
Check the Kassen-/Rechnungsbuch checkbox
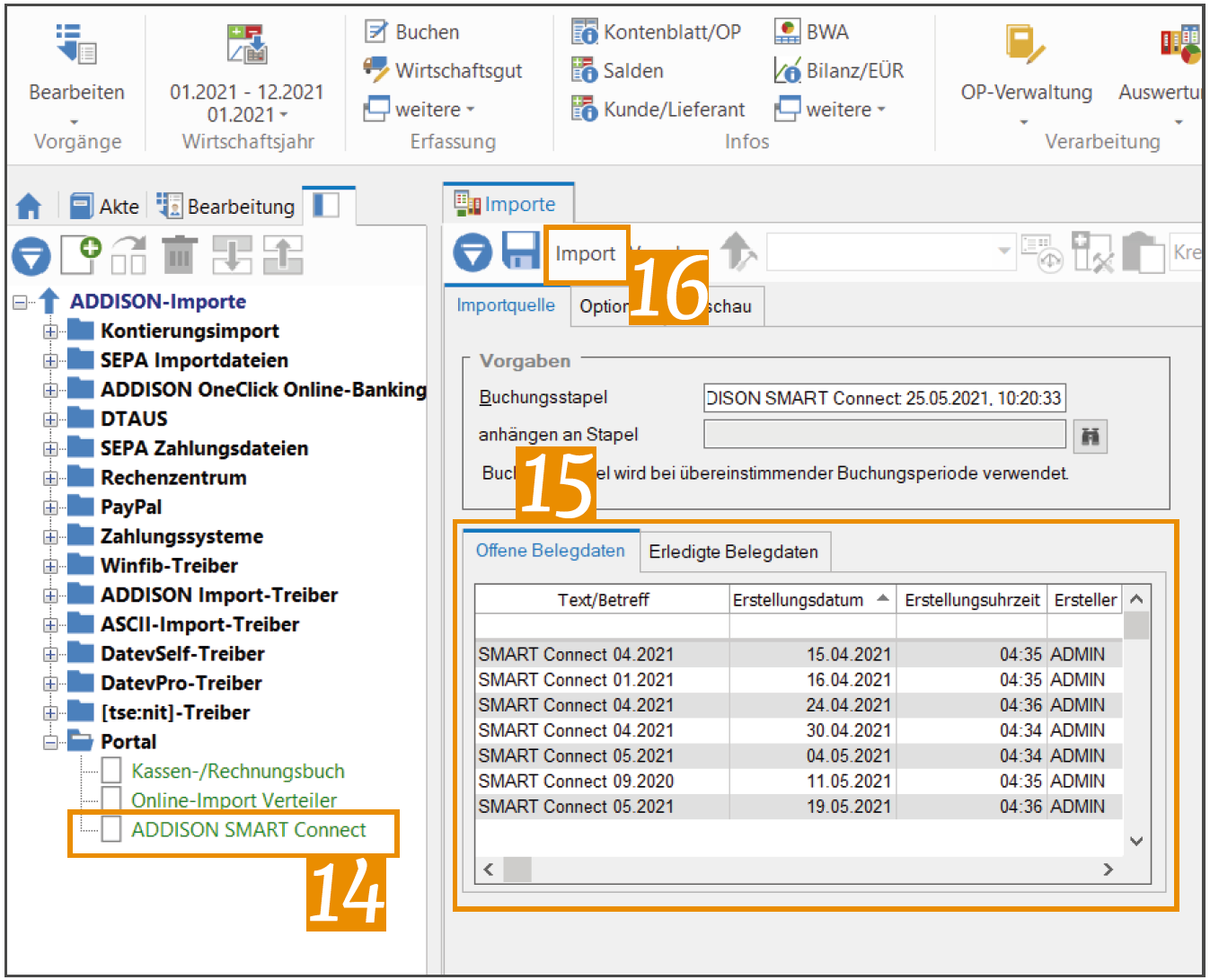point(111,771)
